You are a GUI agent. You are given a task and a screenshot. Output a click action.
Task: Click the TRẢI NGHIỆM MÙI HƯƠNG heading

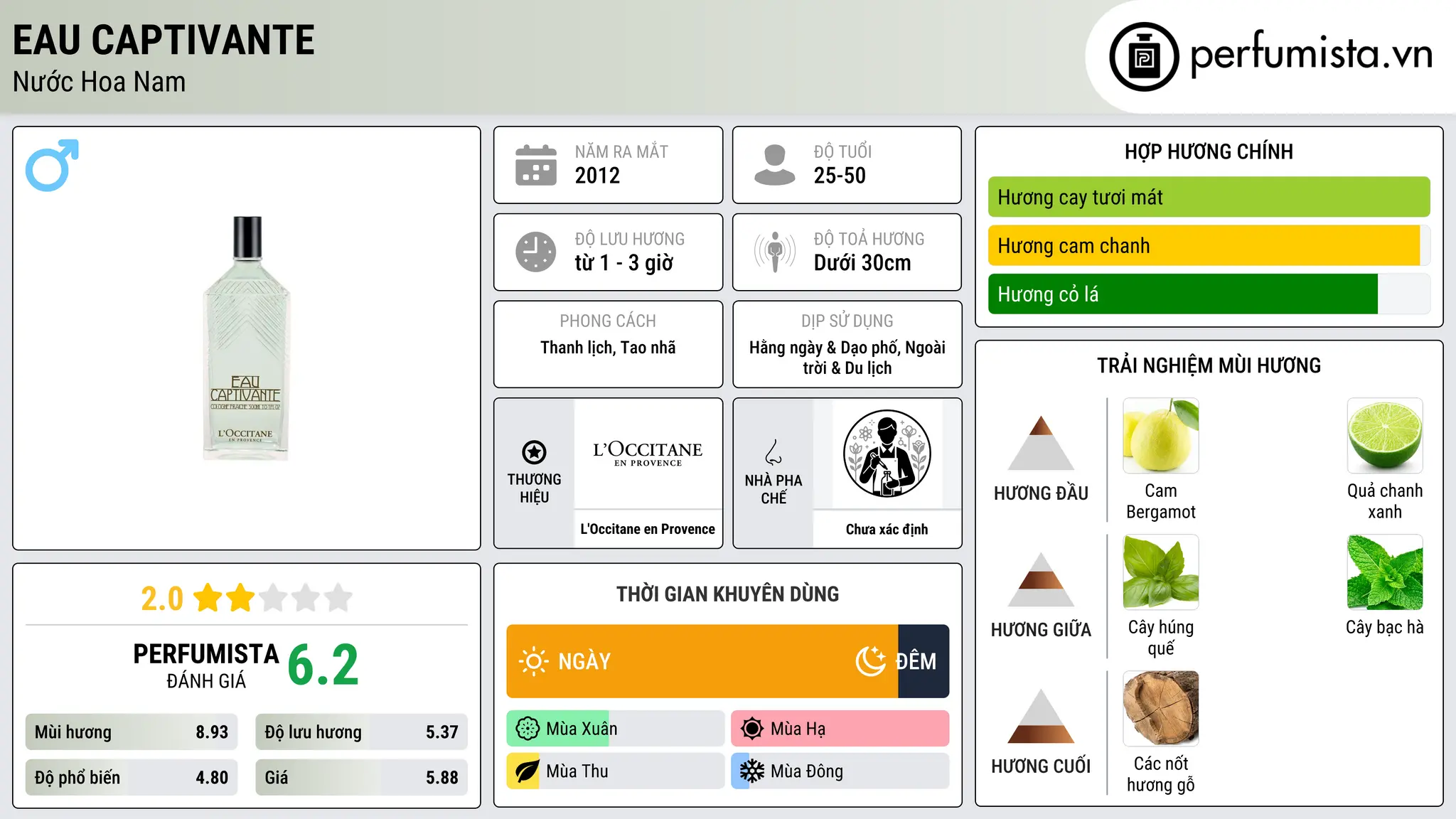pyautogui.click(x=1209, y=365)
